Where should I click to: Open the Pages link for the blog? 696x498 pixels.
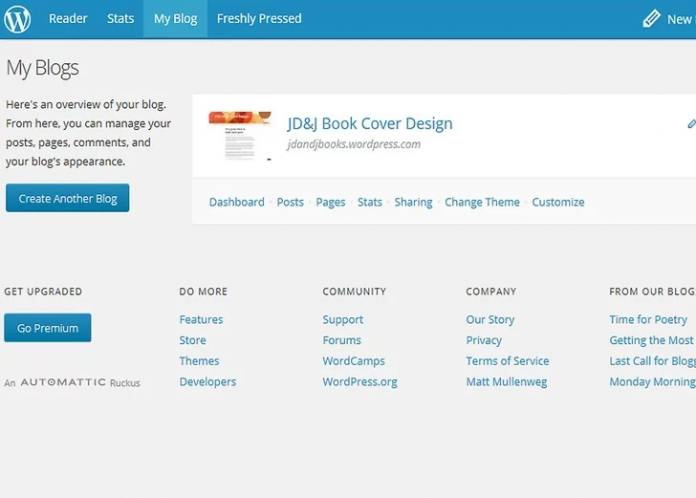(x=330, y=202)
